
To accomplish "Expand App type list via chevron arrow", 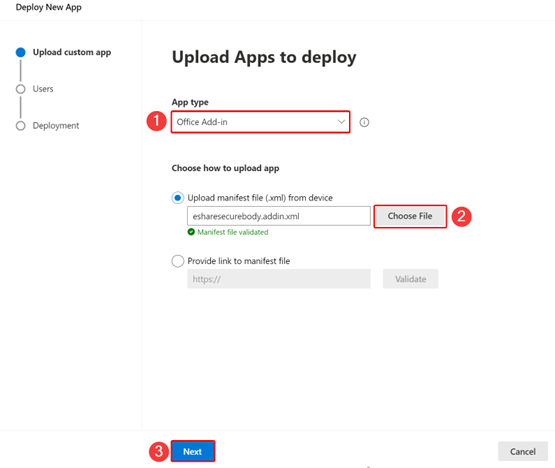I will pos(341,122).
